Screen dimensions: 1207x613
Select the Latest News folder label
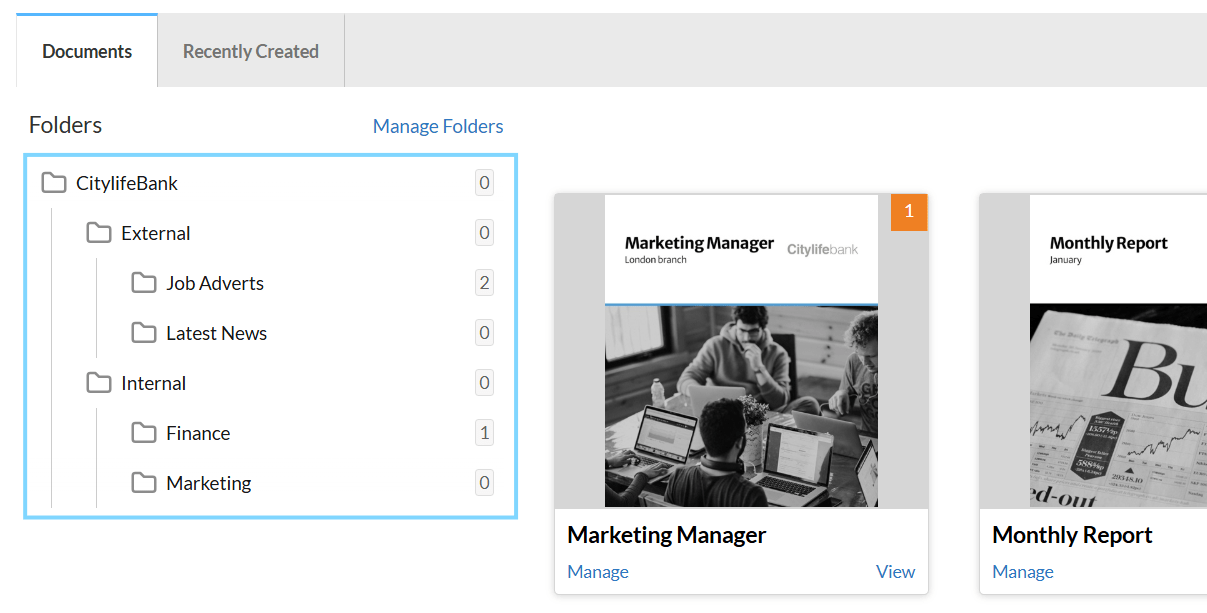(216, 333)
